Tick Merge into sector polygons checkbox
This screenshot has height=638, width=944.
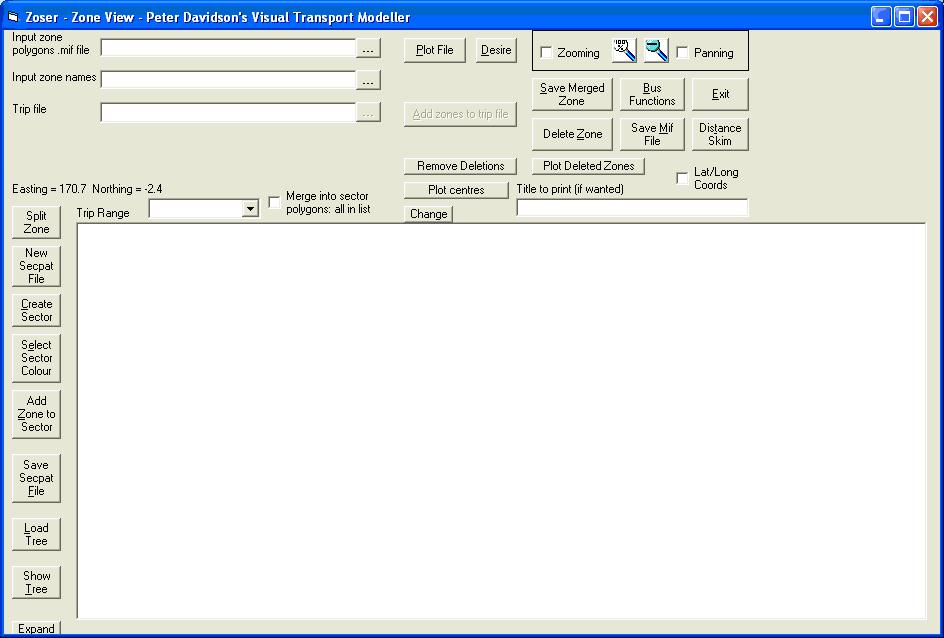click(x=274, y=203)
